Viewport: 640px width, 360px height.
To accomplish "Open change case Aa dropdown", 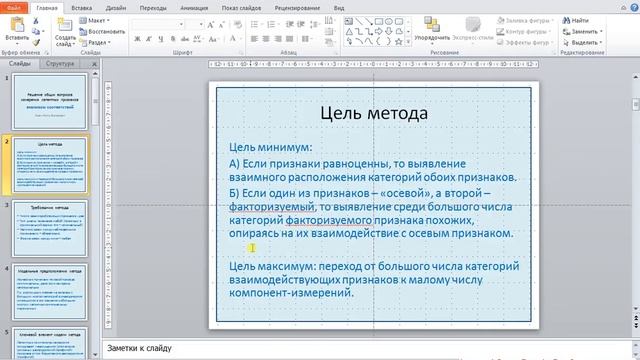I will pyautogui.click(x=213, y=39).
